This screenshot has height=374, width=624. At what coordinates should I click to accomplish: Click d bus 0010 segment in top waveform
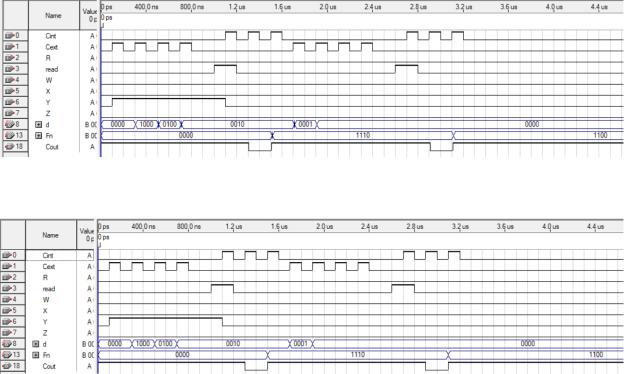[238, 125]
